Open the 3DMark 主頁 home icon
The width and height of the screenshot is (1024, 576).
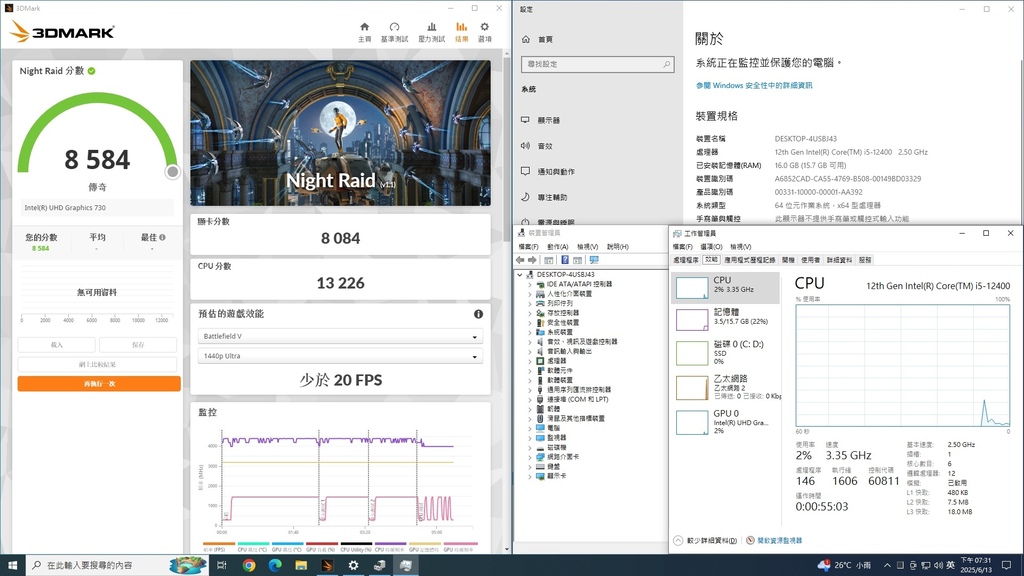click(364, 27)
